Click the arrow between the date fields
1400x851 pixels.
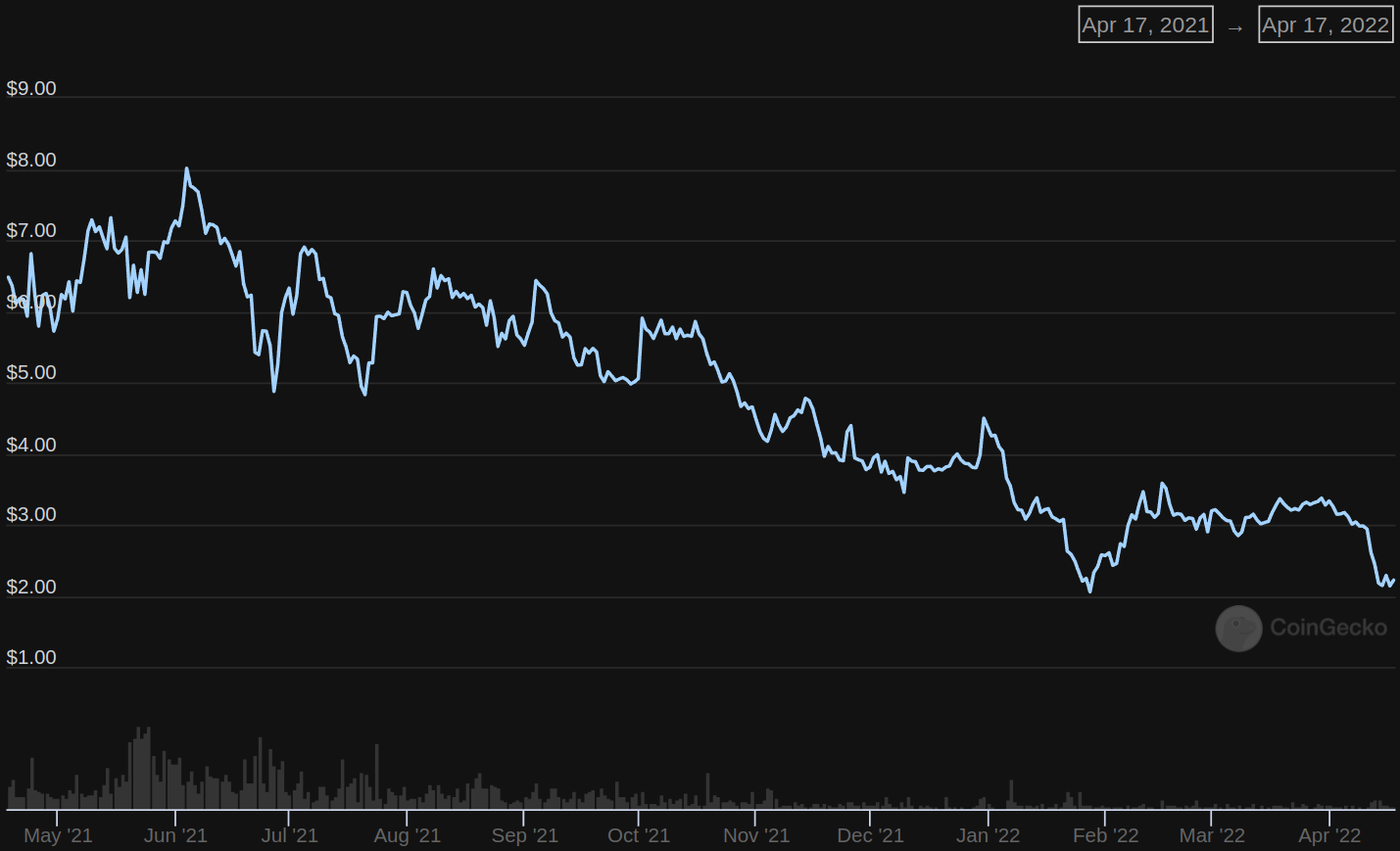(1235, 28)
